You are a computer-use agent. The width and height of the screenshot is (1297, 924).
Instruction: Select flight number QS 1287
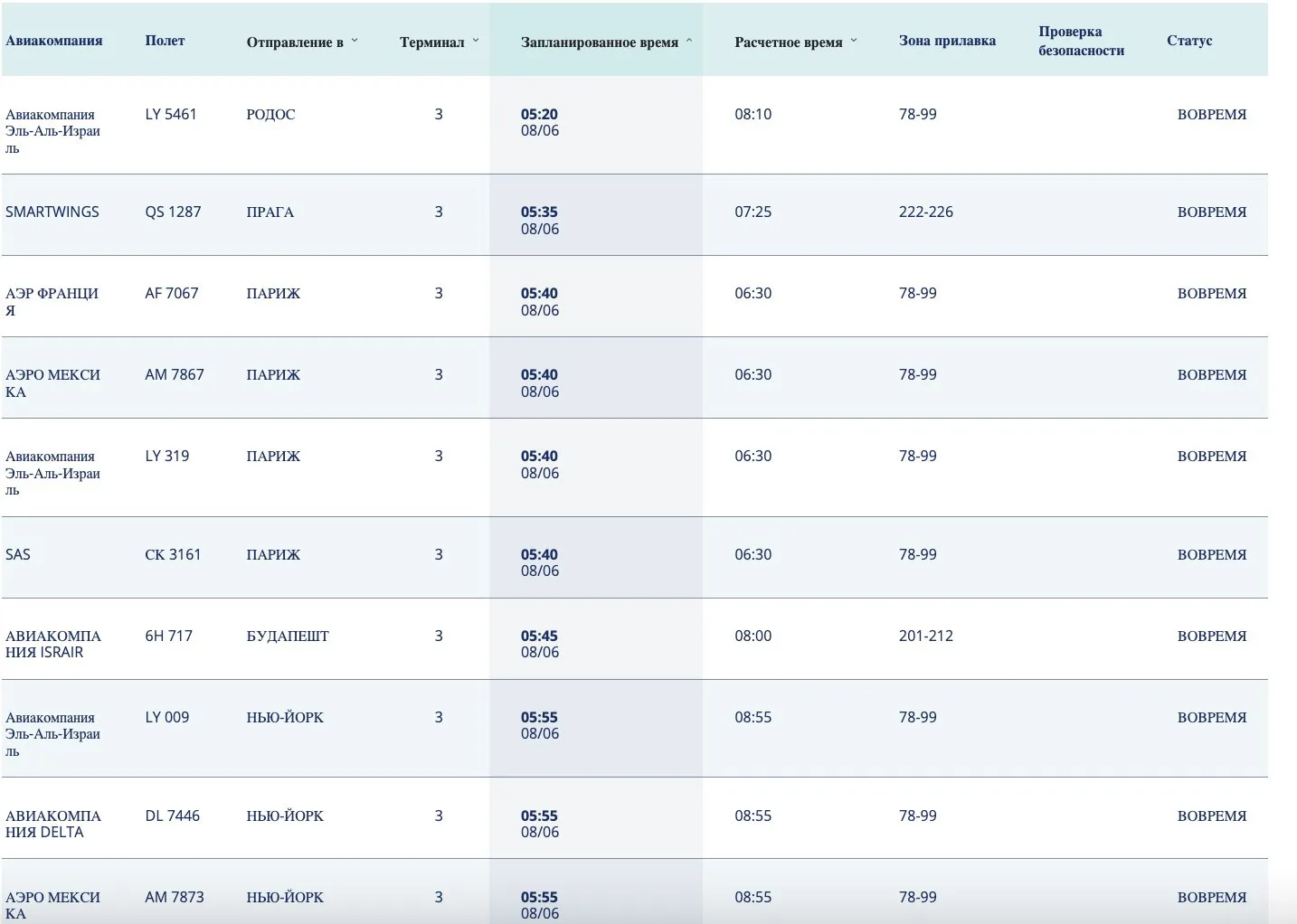pyautogui.click(x=173, y=212)
